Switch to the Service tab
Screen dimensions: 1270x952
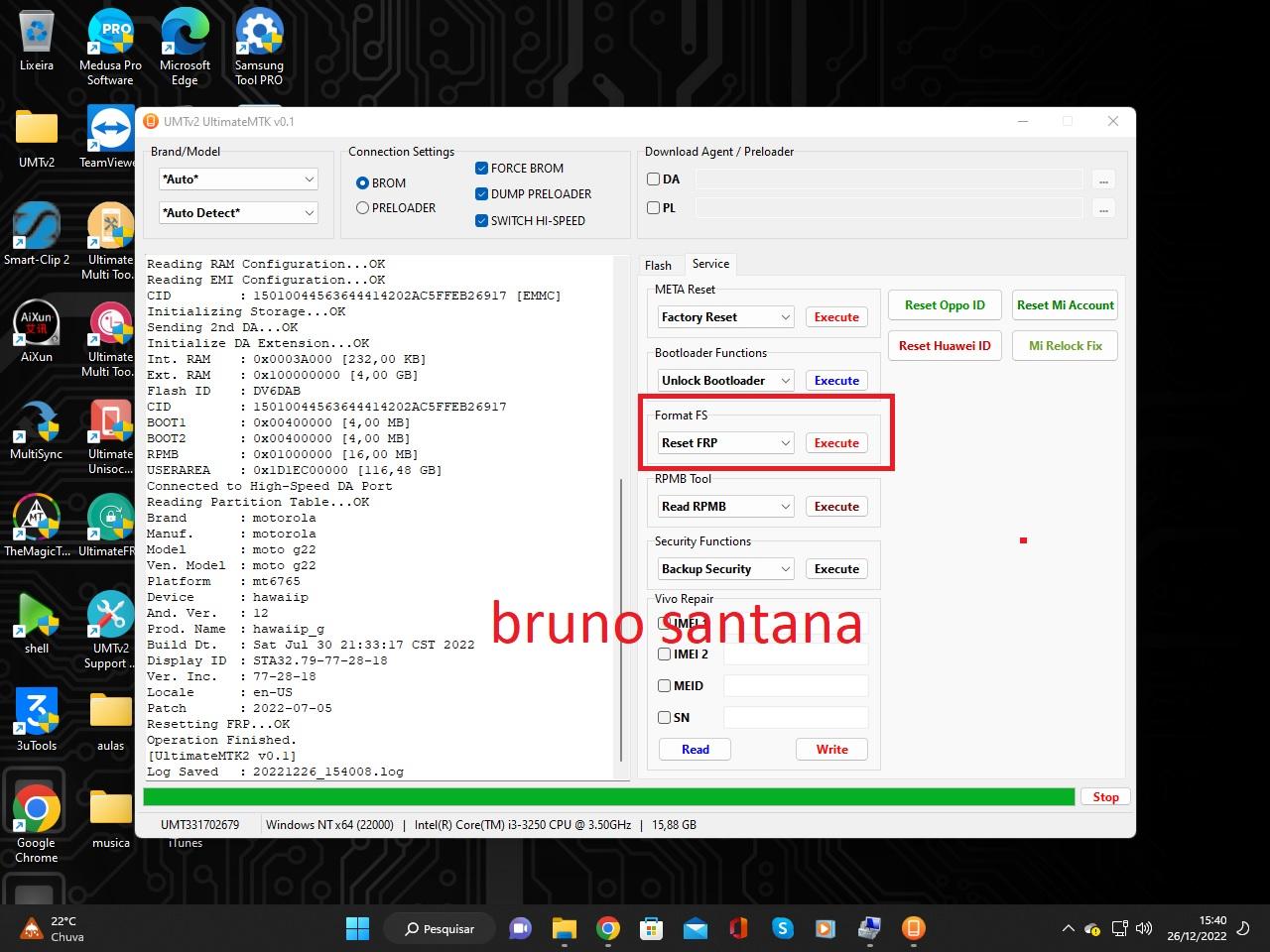(x=710, y=264)
